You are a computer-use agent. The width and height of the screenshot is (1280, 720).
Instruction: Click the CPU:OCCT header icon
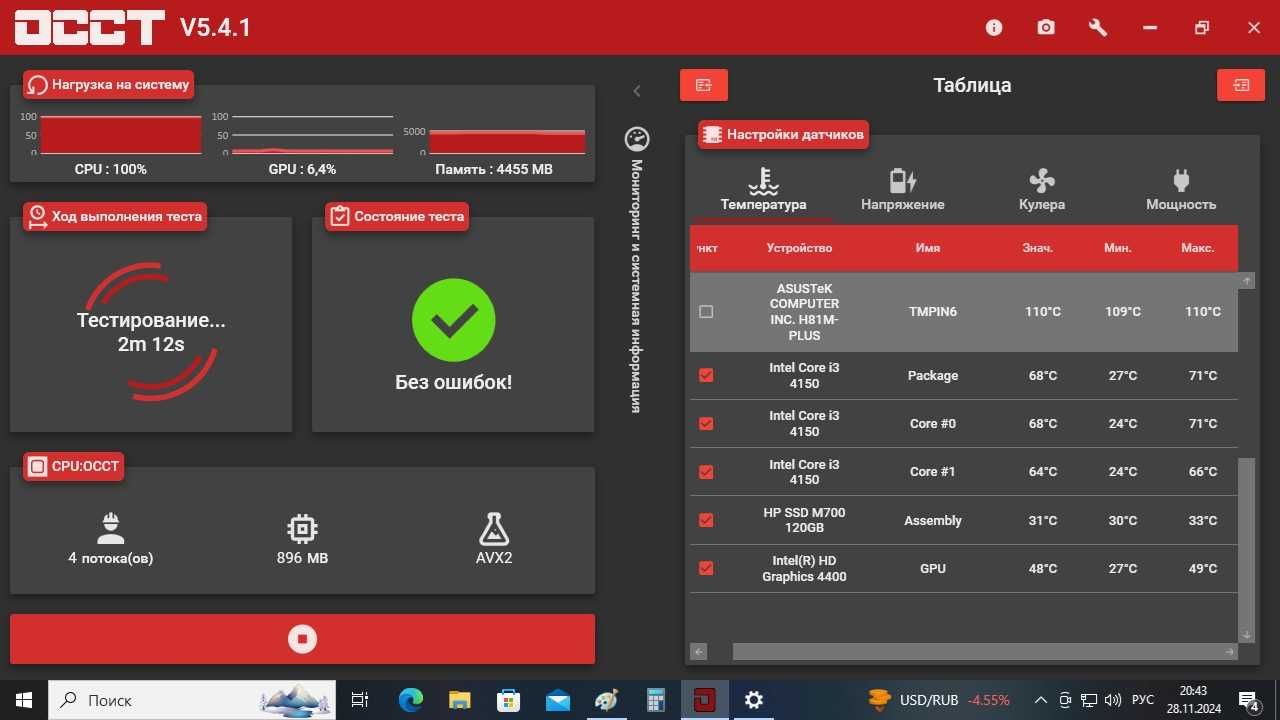[37, 466]
